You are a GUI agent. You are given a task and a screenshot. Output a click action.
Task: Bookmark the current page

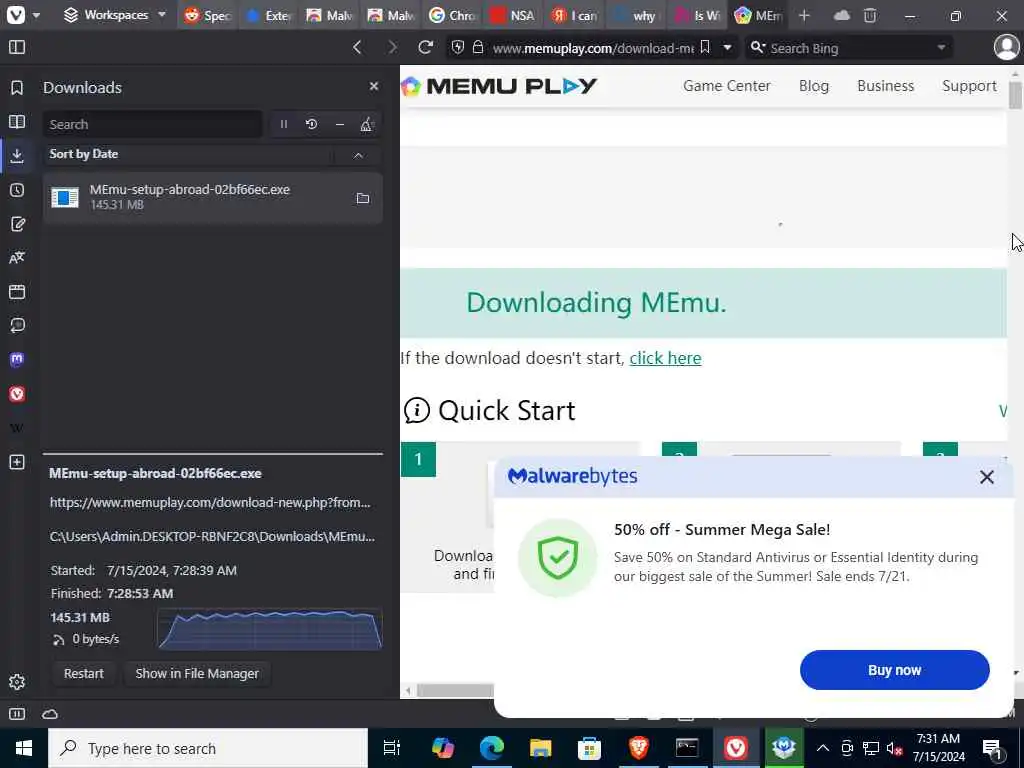coord(705,47)
